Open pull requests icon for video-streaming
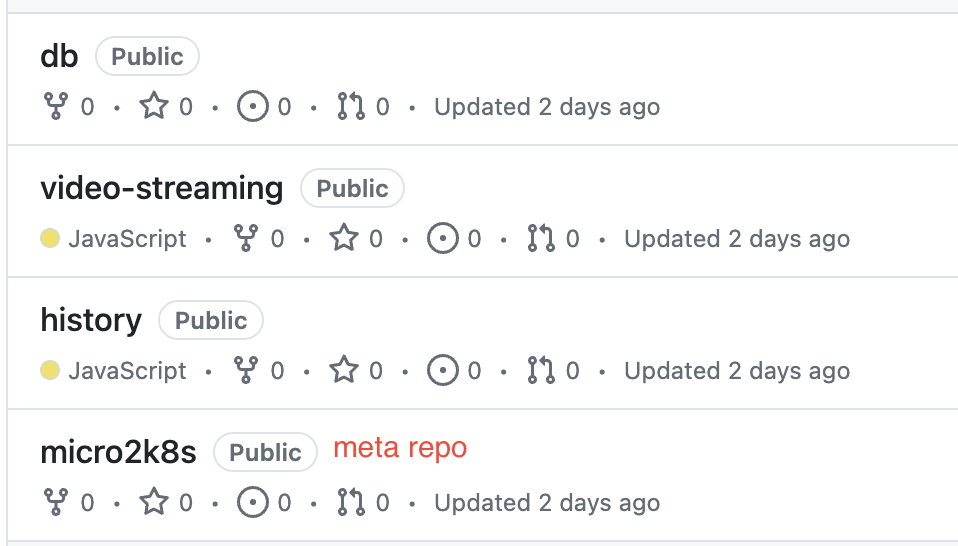Viewport: 958px width, 546px height. [541, 238]
